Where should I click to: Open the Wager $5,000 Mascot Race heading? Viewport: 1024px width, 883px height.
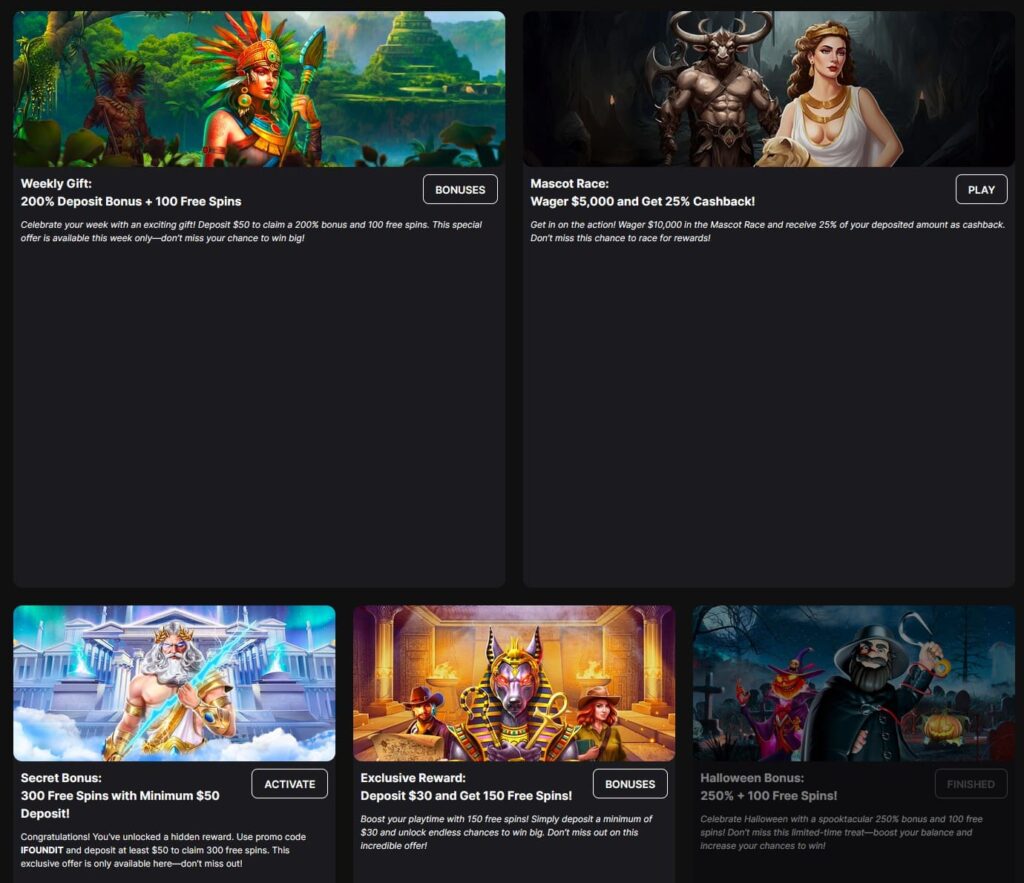(x=642, y=193)
